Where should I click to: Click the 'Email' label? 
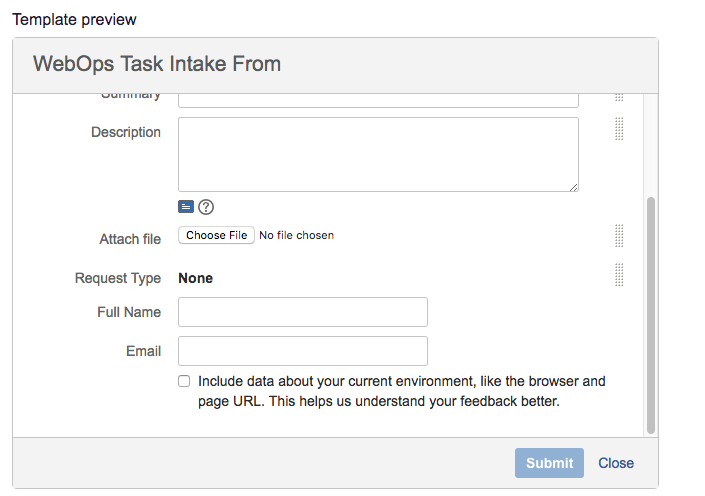[x=143, y=351]
